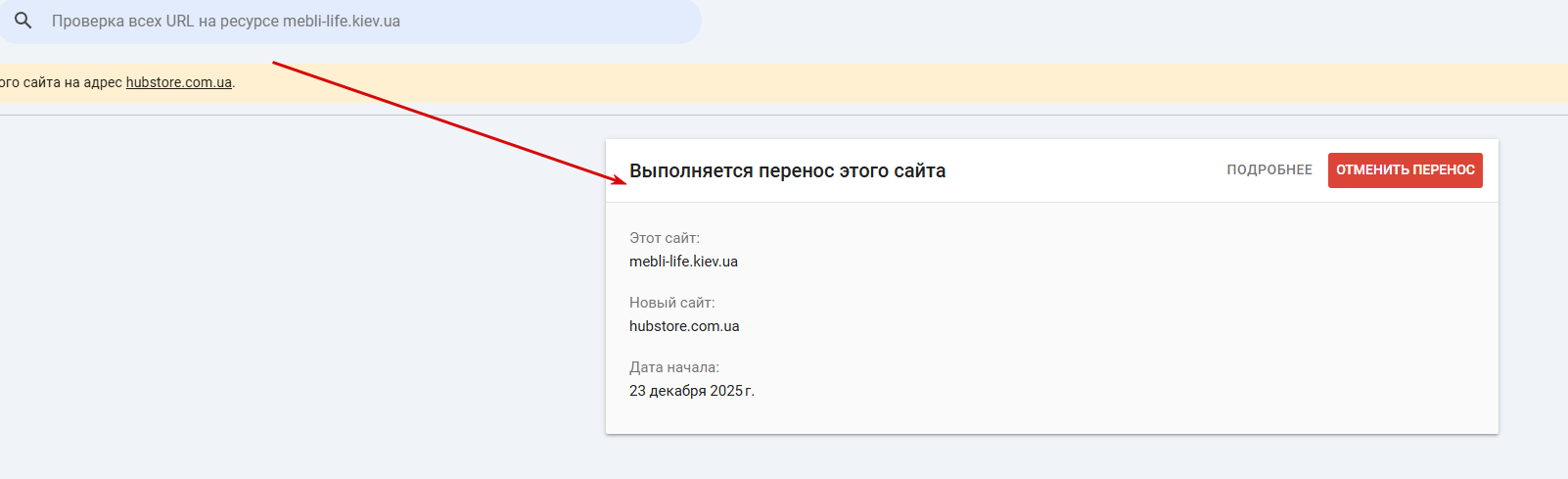1568x479 pixels.
Task: Select the date 23 декабря 2025 г.
Action: pyautogui.click(x=692, y=391)
